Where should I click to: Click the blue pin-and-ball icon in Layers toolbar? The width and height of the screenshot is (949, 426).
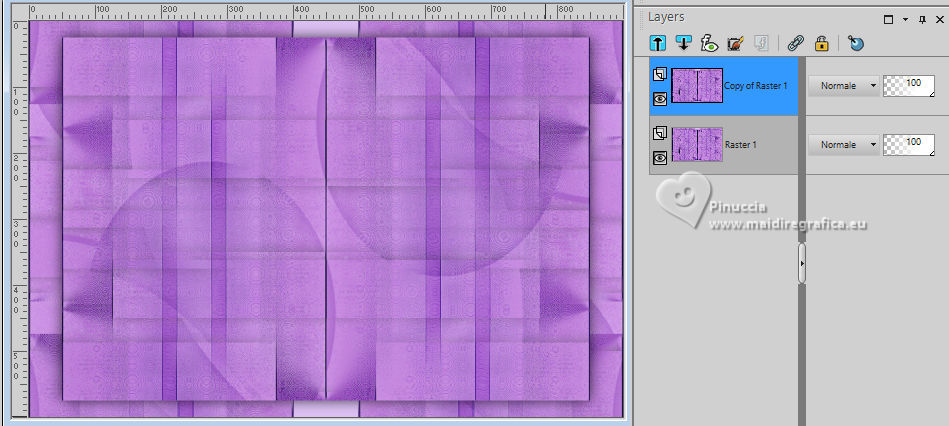855,43
